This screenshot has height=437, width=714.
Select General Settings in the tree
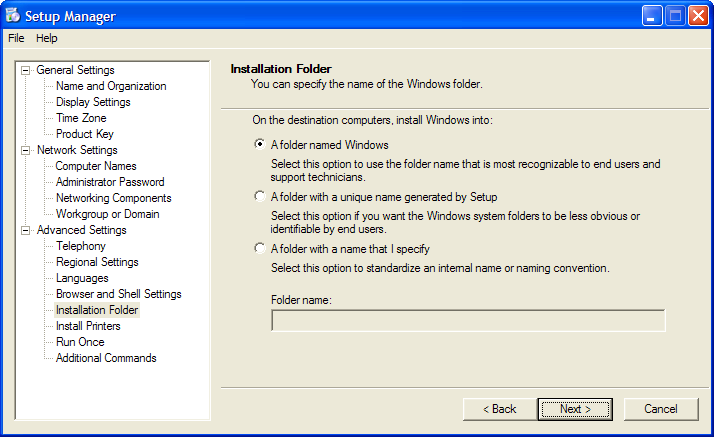(x=75, y=70)
